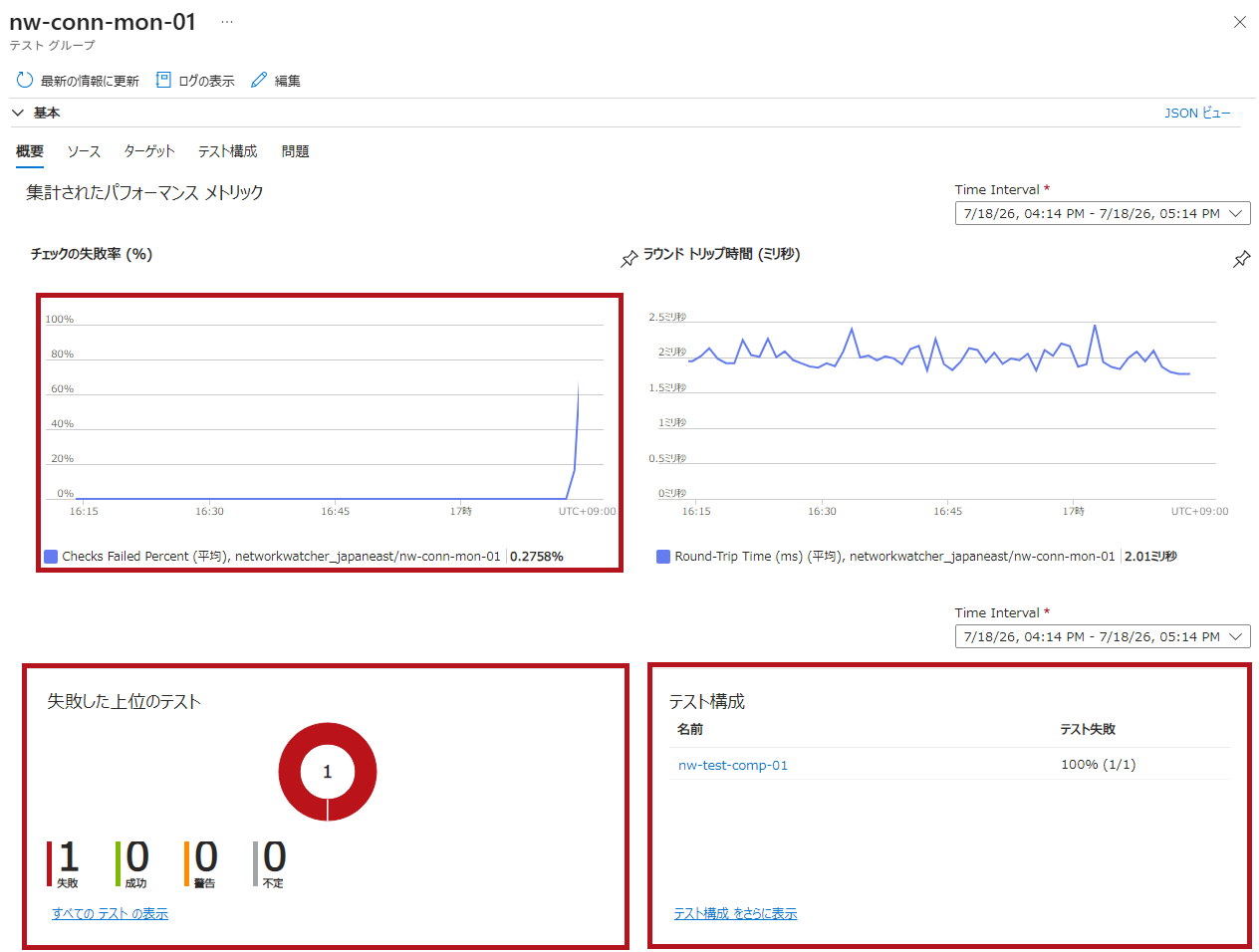Click the pencil icon for 編集
Screen dimensions: 1259x952
(x=259, y=80)
